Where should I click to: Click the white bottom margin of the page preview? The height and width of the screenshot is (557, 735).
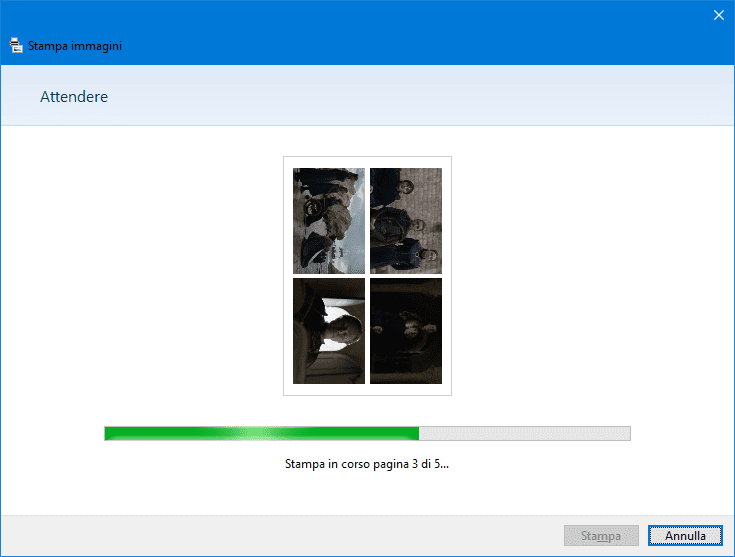pos(367,390)
